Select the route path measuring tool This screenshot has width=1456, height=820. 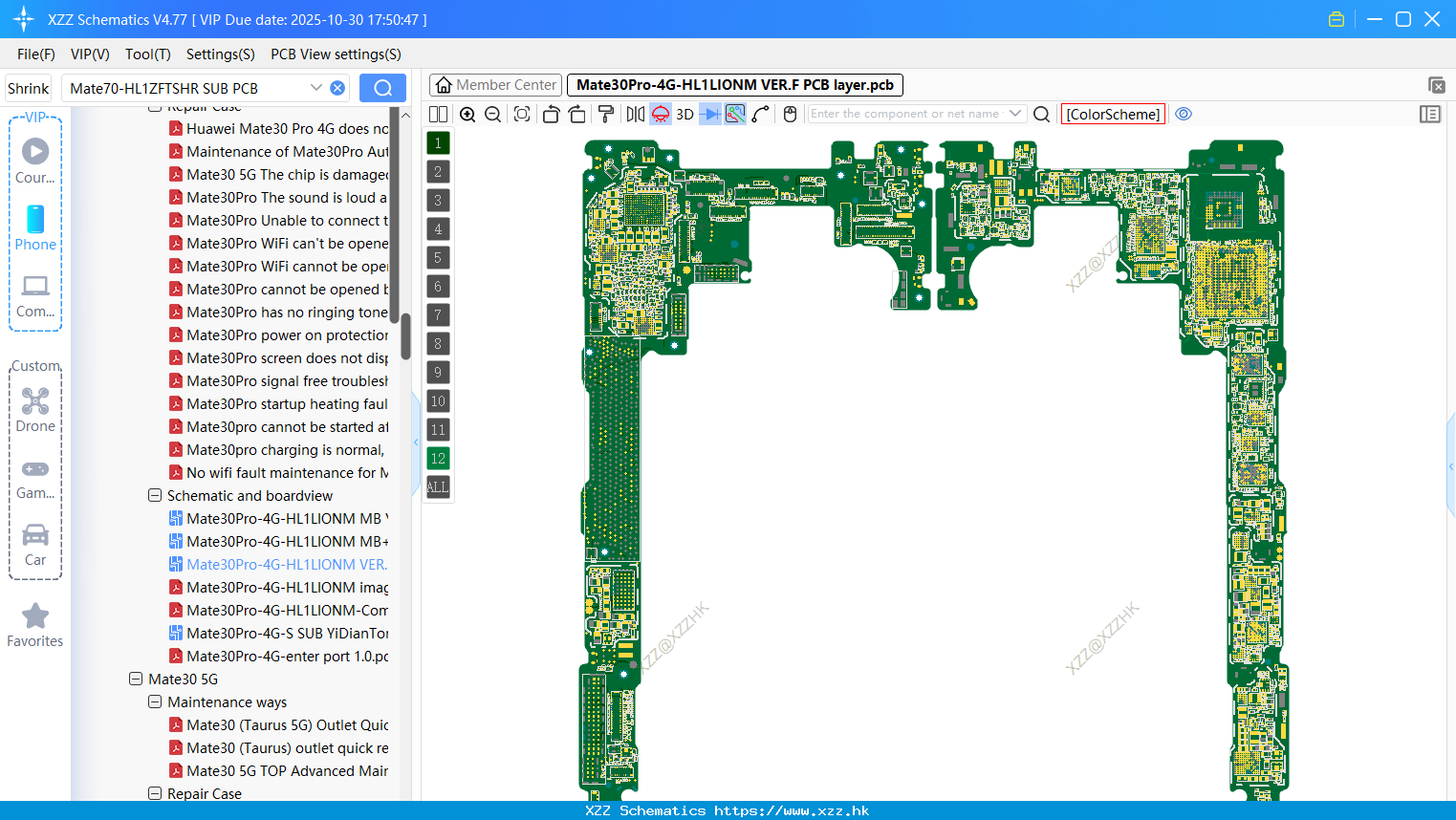point(761,114)
